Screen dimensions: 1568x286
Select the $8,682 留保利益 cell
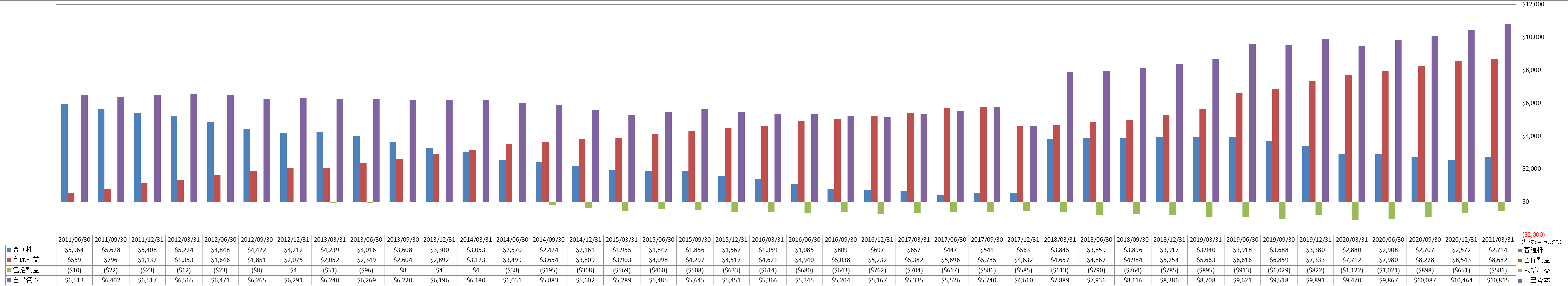point(1498,260)
